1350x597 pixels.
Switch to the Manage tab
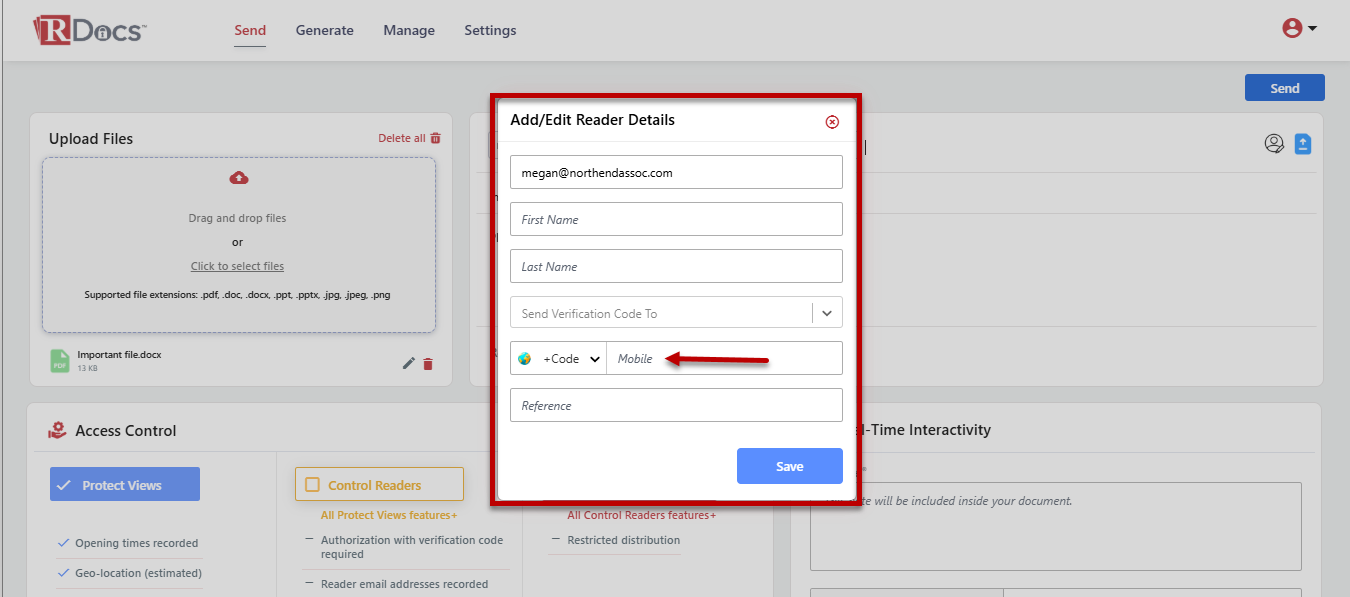point(409,30)
